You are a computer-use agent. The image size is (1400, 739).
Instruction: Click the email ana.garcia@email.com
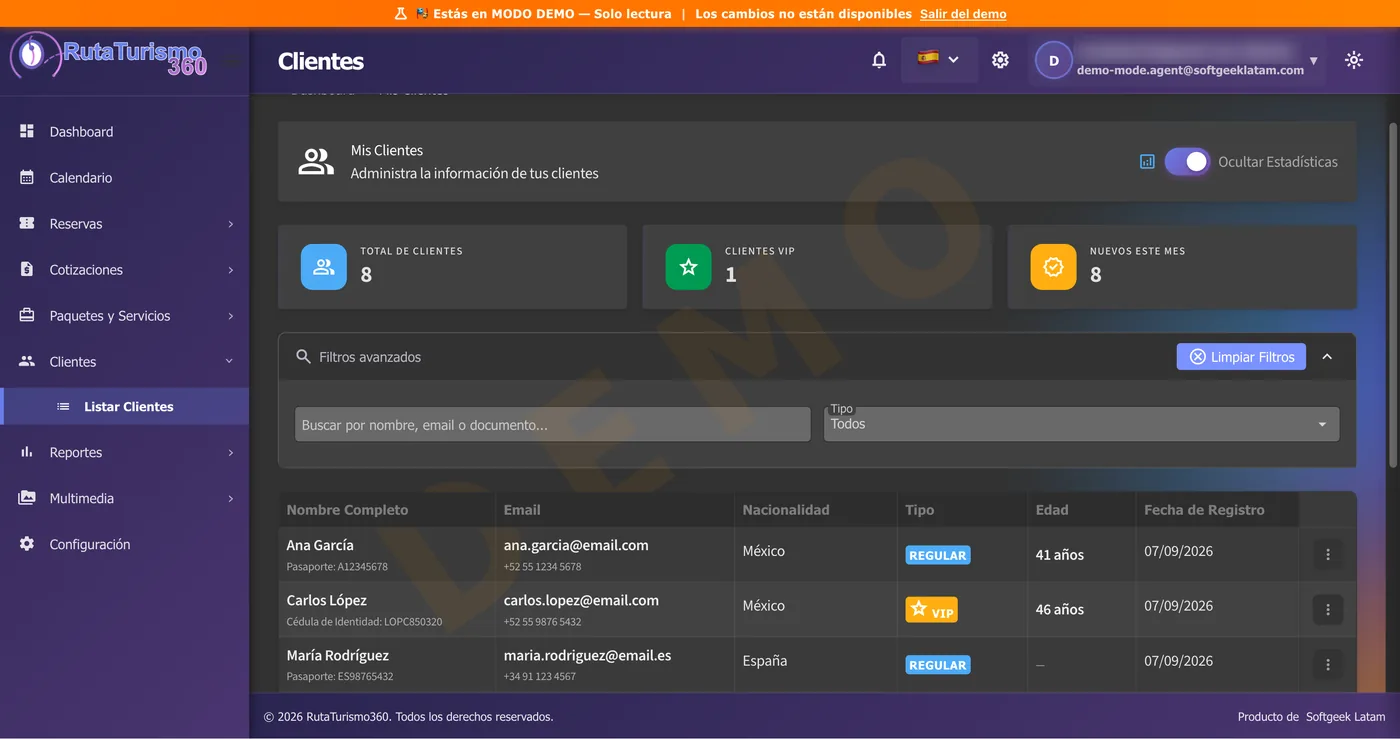(576, 545)
